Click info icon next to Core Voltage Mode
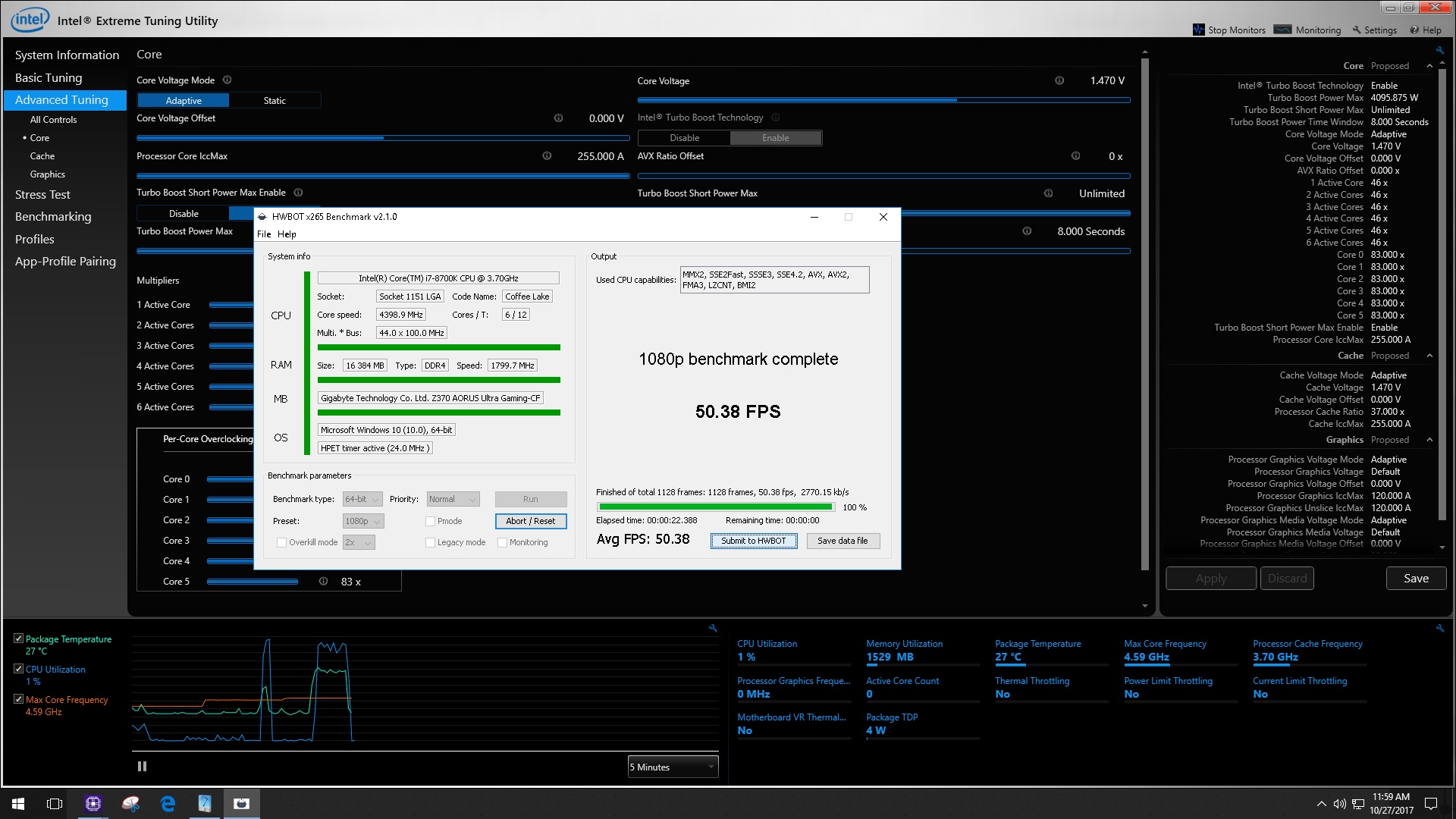 point(227,80)
